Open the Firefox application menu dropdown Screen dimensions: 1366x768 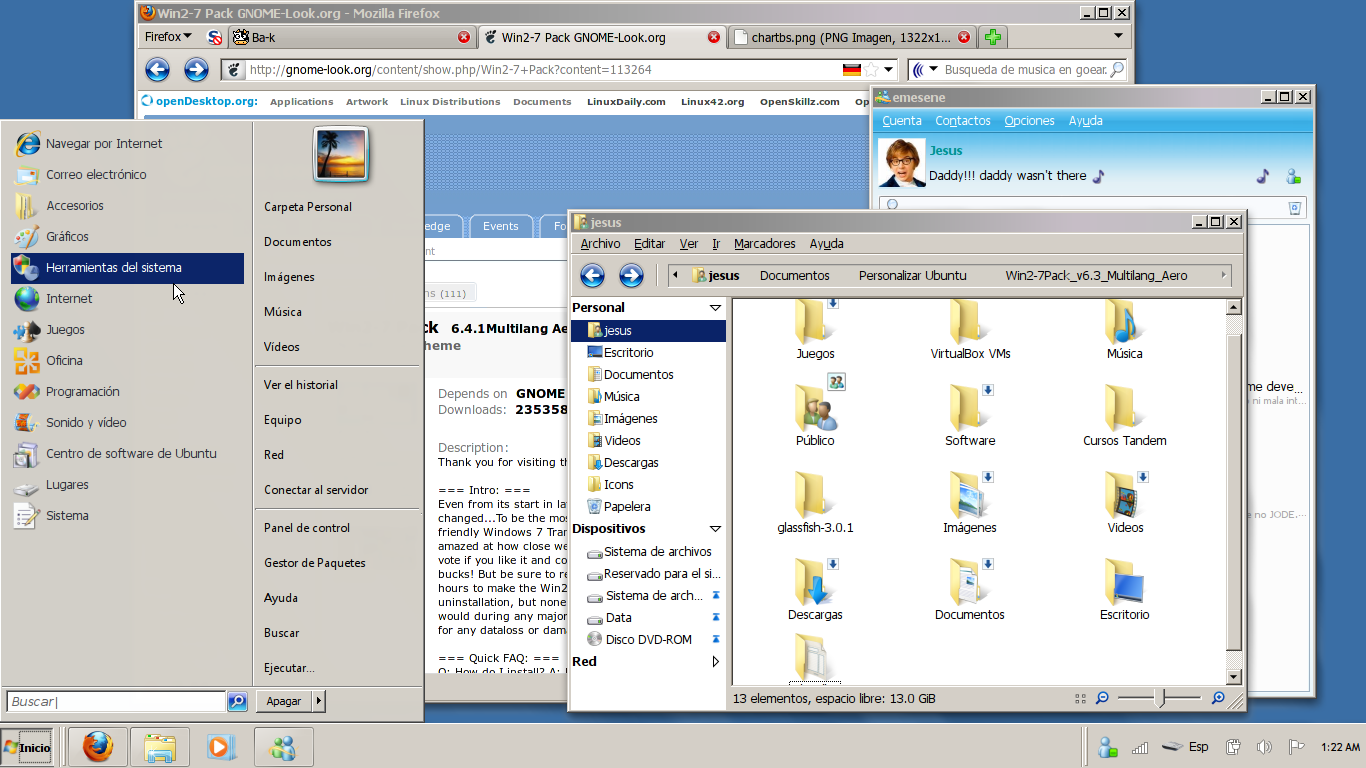168,37
